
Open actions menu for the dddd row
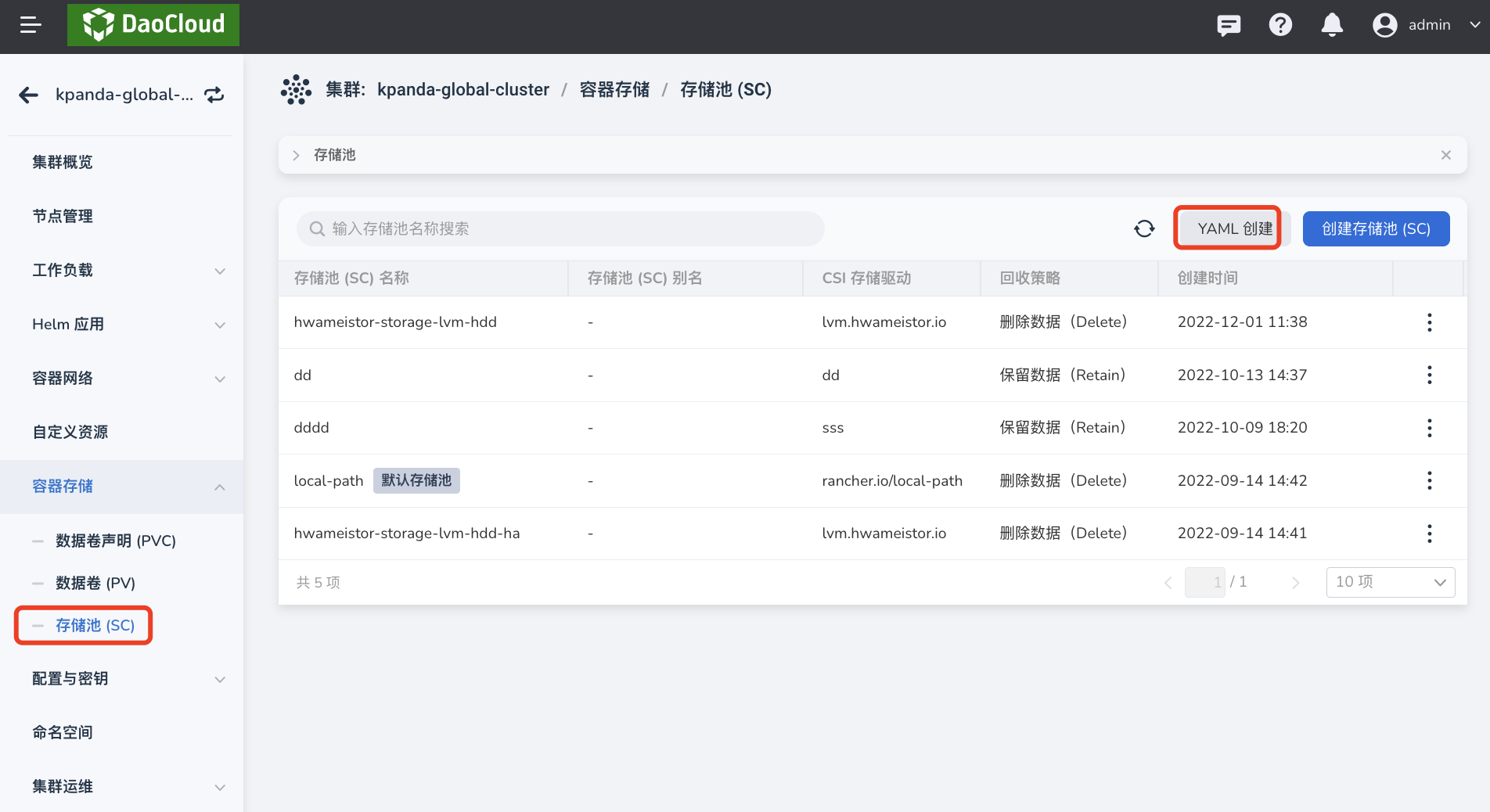[1429, 428]
